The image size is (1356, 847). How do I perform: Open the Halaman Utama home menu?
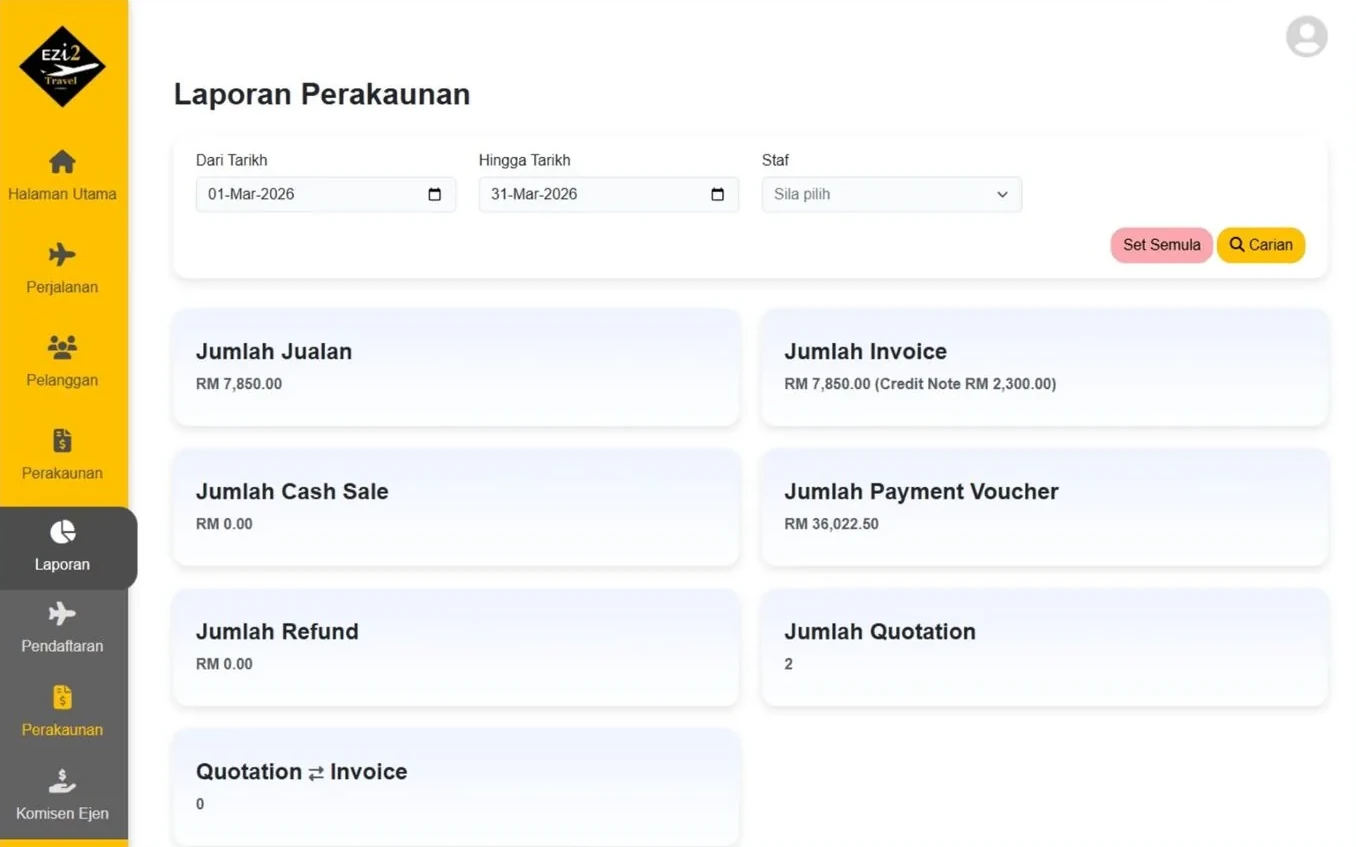tap(62, 175)
